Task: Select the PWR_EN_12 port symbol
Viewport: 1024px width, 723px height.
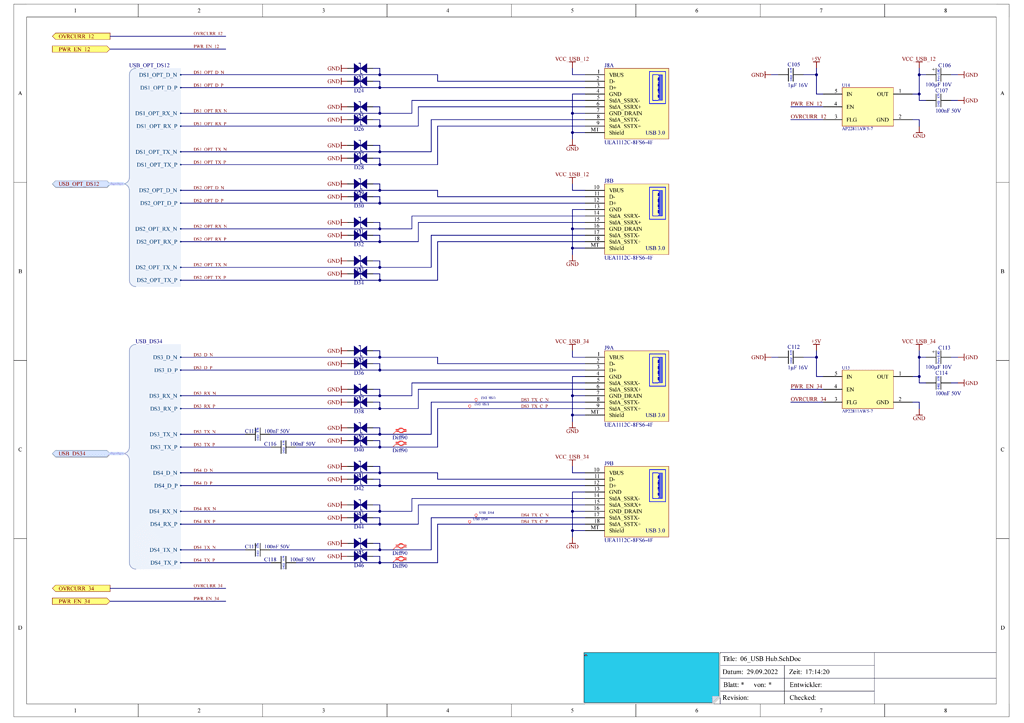Action: point(81,49)
